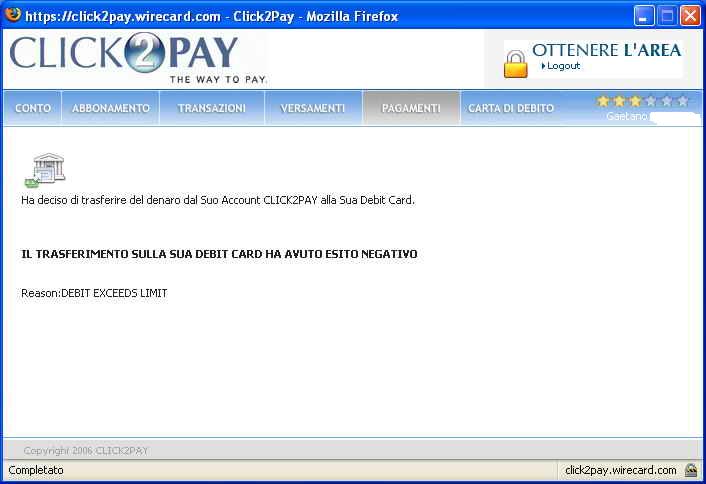Click the third gold rating star
The image size is (706, 484).
tap(635, 101)
